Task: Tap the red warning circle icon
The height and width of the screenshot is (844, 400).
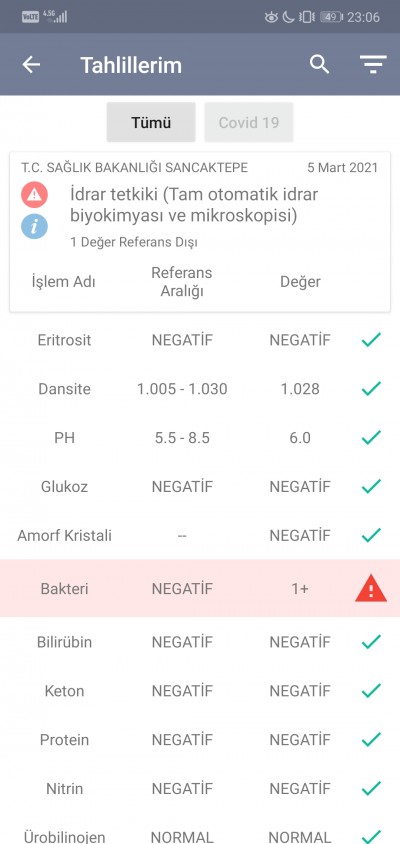Action: (34, 195)
